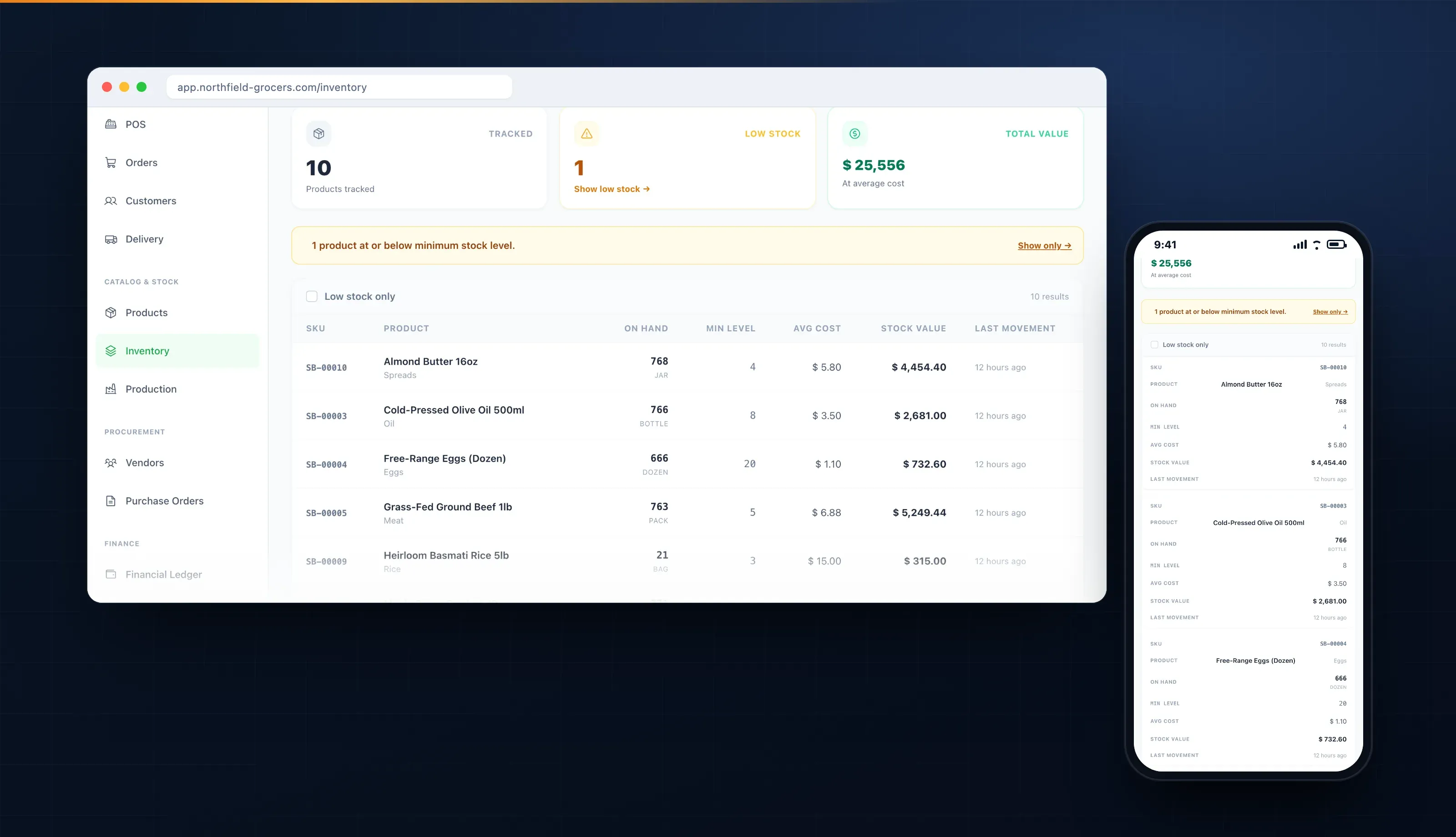The height and width of the screenshot is (837, 1456).
Task: Click Heirloom Basmati Rice 5lb product
Action: pyautogui.click(x=446, y=555)
